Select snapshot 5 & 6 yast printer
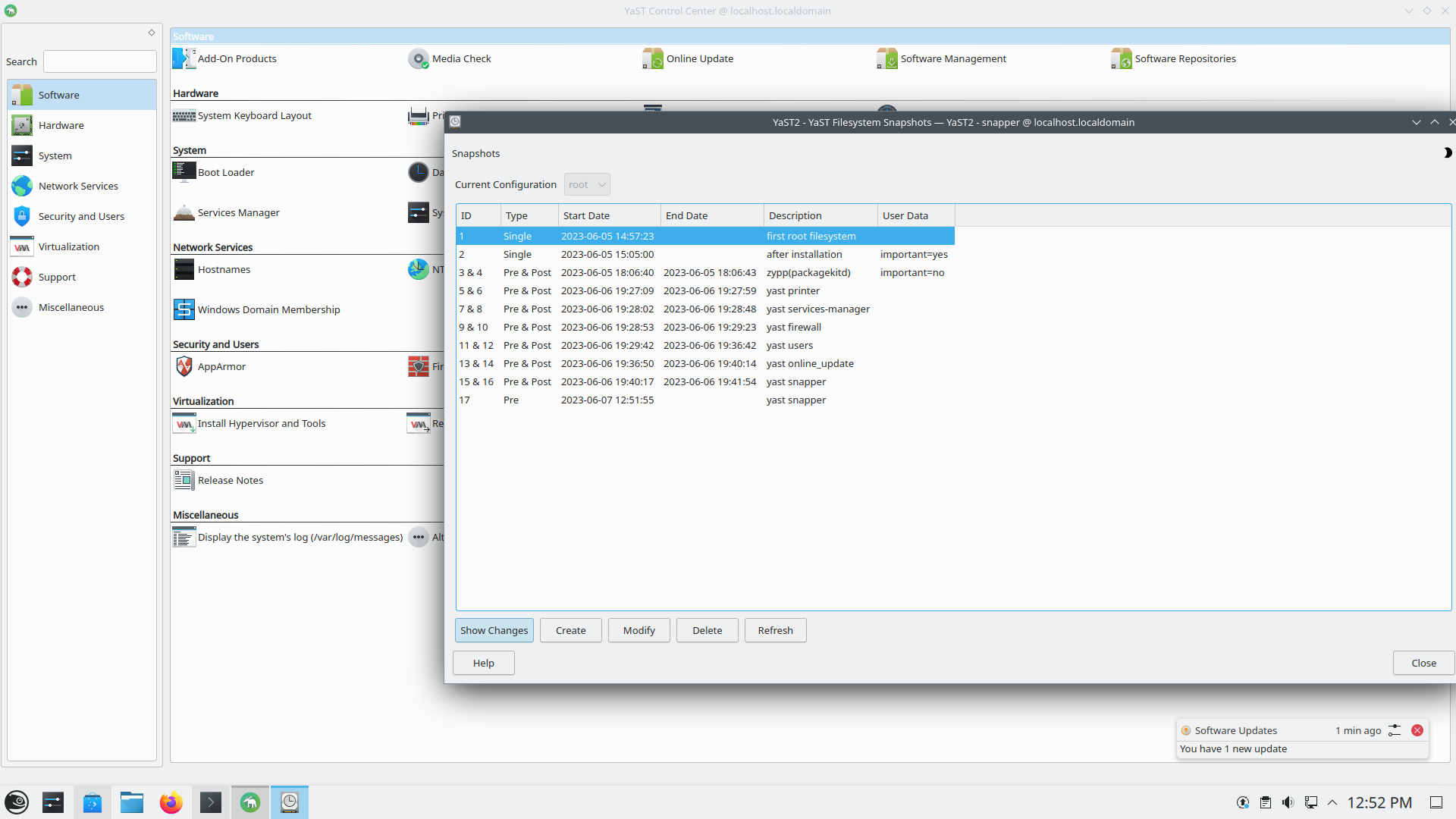1456x819 pixels. tap(705, 290)
